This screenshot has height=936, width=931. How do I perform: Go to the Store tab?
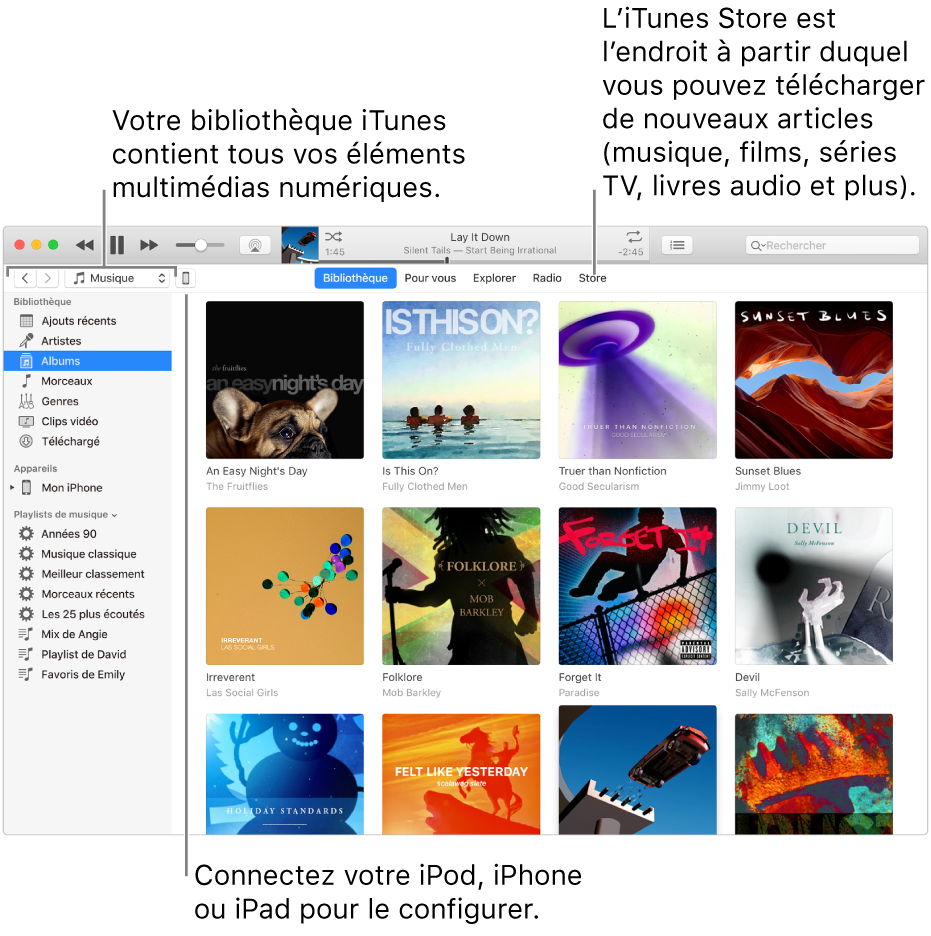tap(593, 278)
